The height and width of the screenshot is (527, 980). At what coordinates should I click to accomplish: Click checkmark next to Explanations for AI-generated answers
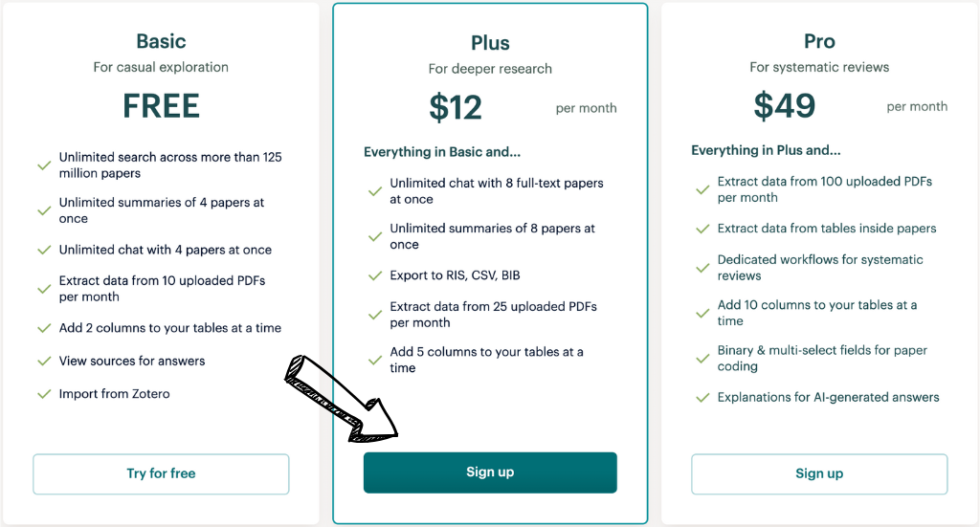[x=702, y=397]
